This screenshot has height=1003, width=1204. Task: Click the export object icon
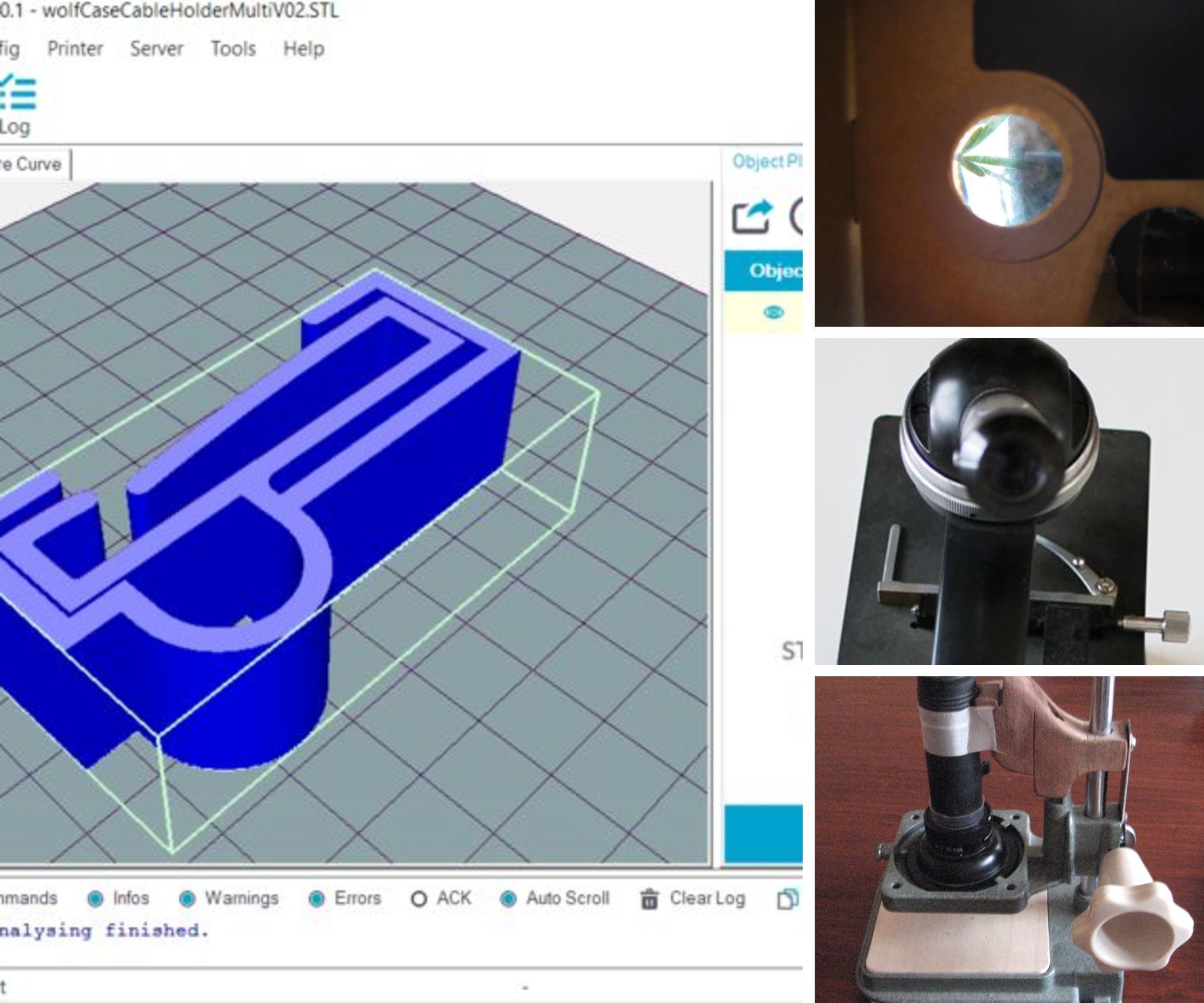click(752, 216)
